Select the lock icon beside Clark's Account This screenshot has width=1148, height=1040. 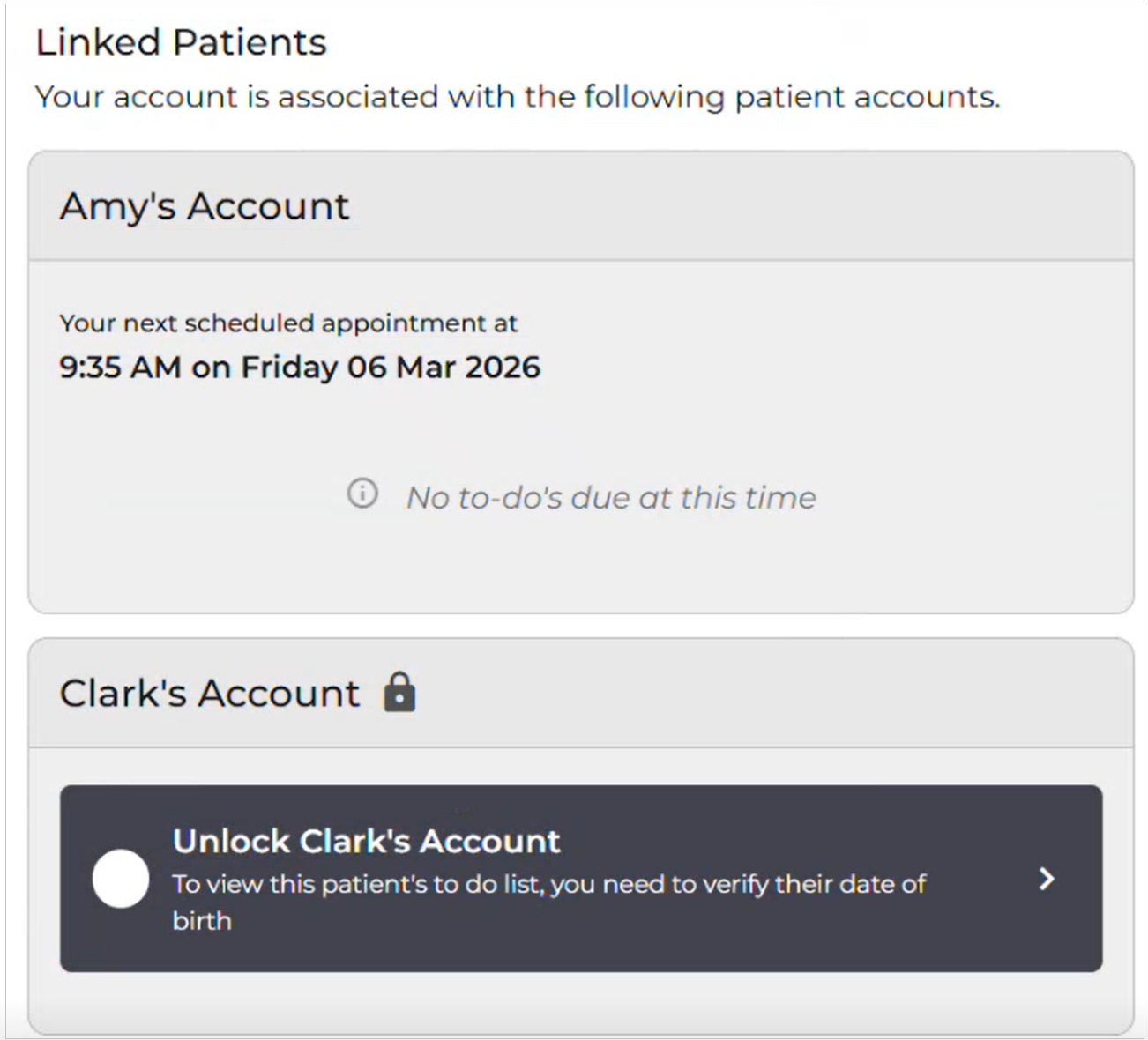(x=399, y=693)
